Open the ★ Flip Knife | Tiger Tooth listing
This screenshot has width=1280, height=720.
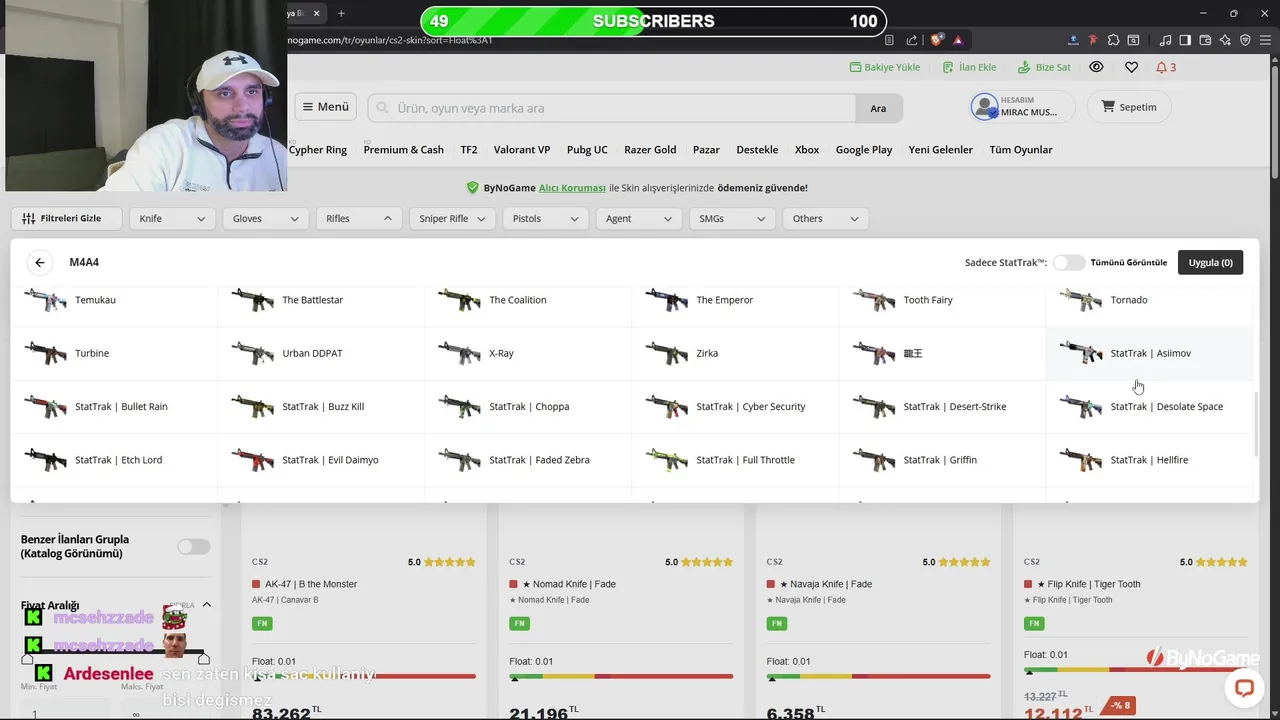tap(1088, 584)
